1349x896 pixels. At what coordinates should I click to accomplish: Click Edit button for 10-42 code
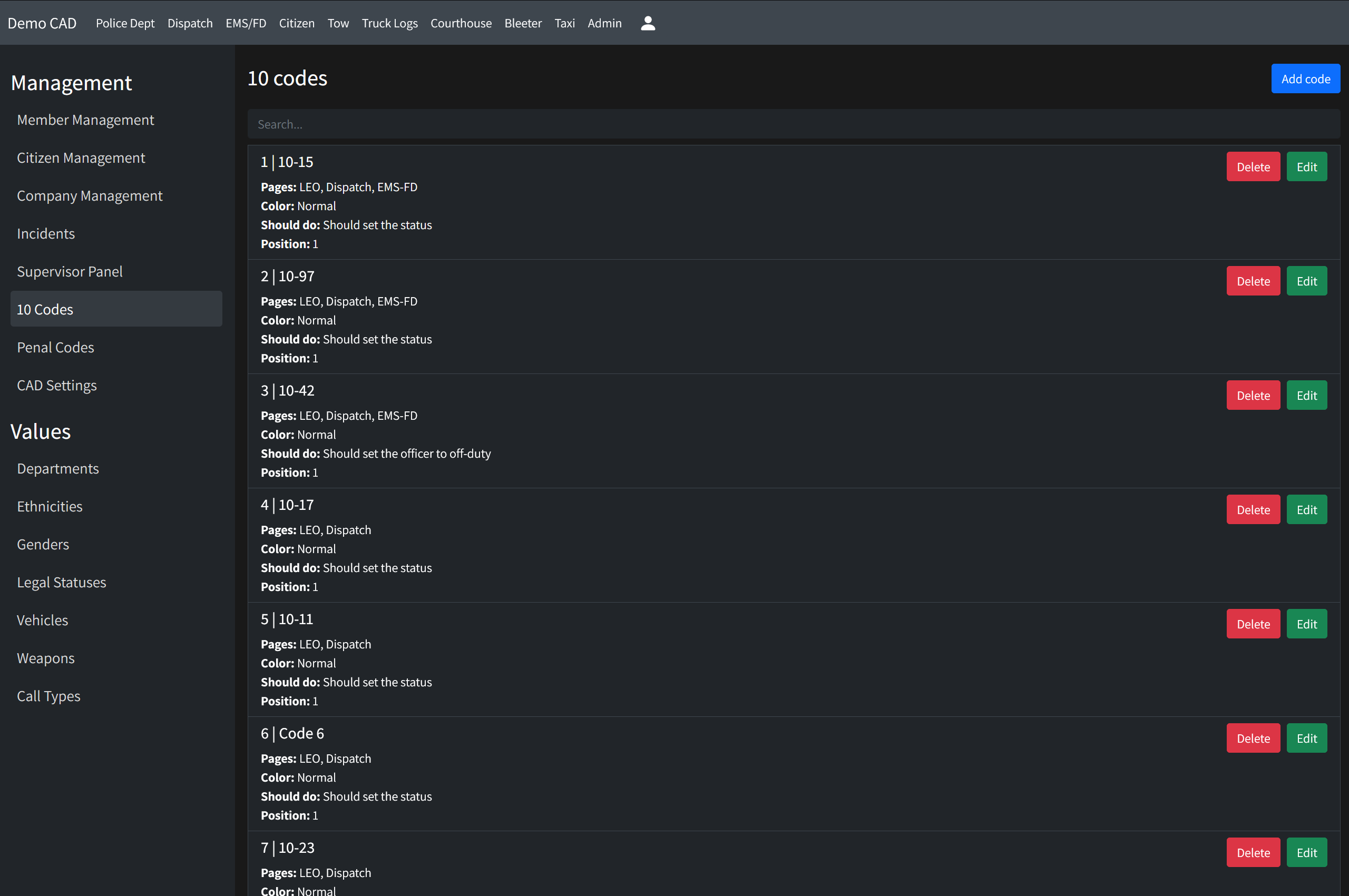point(1306,395)
